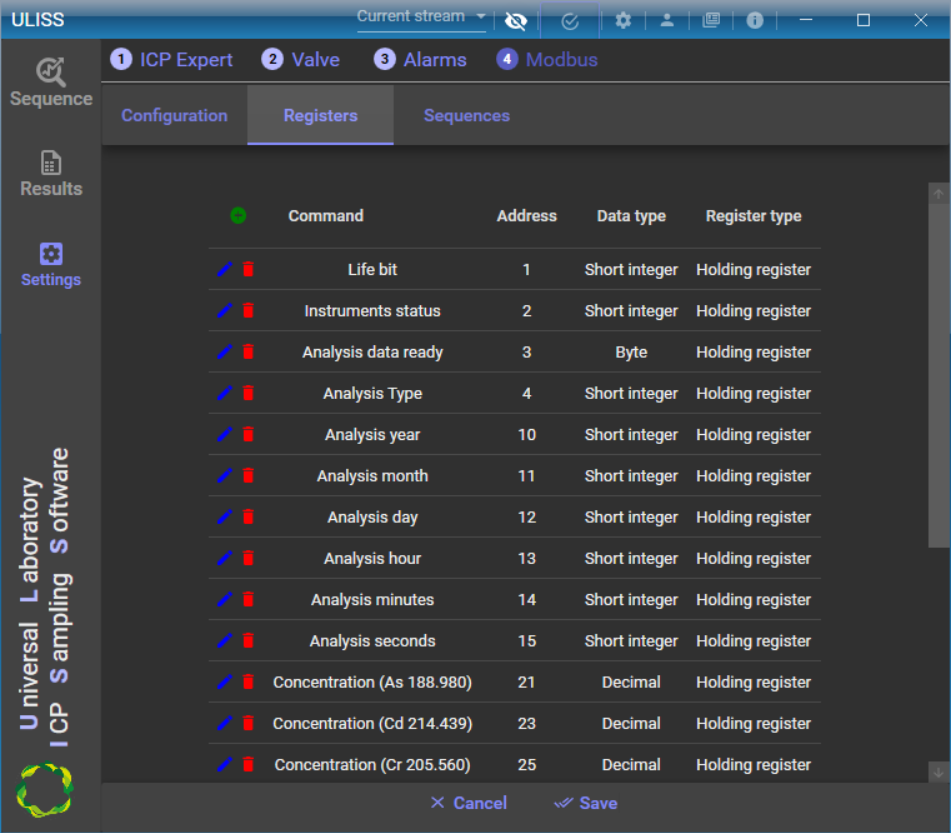Click the Cancel button
Screen dimensions: 951x833
coord(468,803)
